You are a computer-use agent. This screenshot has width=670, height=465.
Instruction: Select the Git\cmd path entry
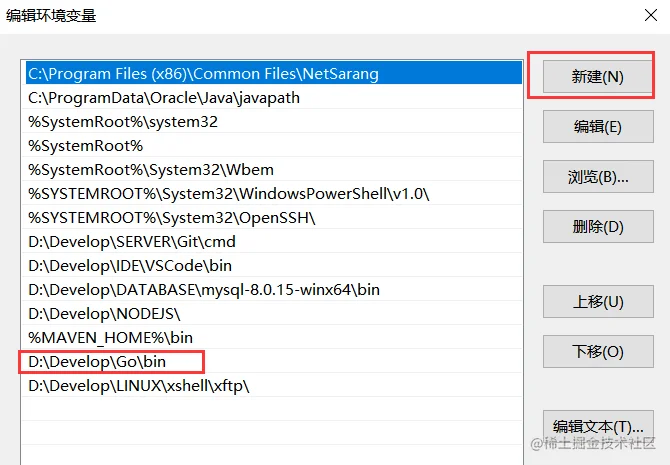pos(272,241)
